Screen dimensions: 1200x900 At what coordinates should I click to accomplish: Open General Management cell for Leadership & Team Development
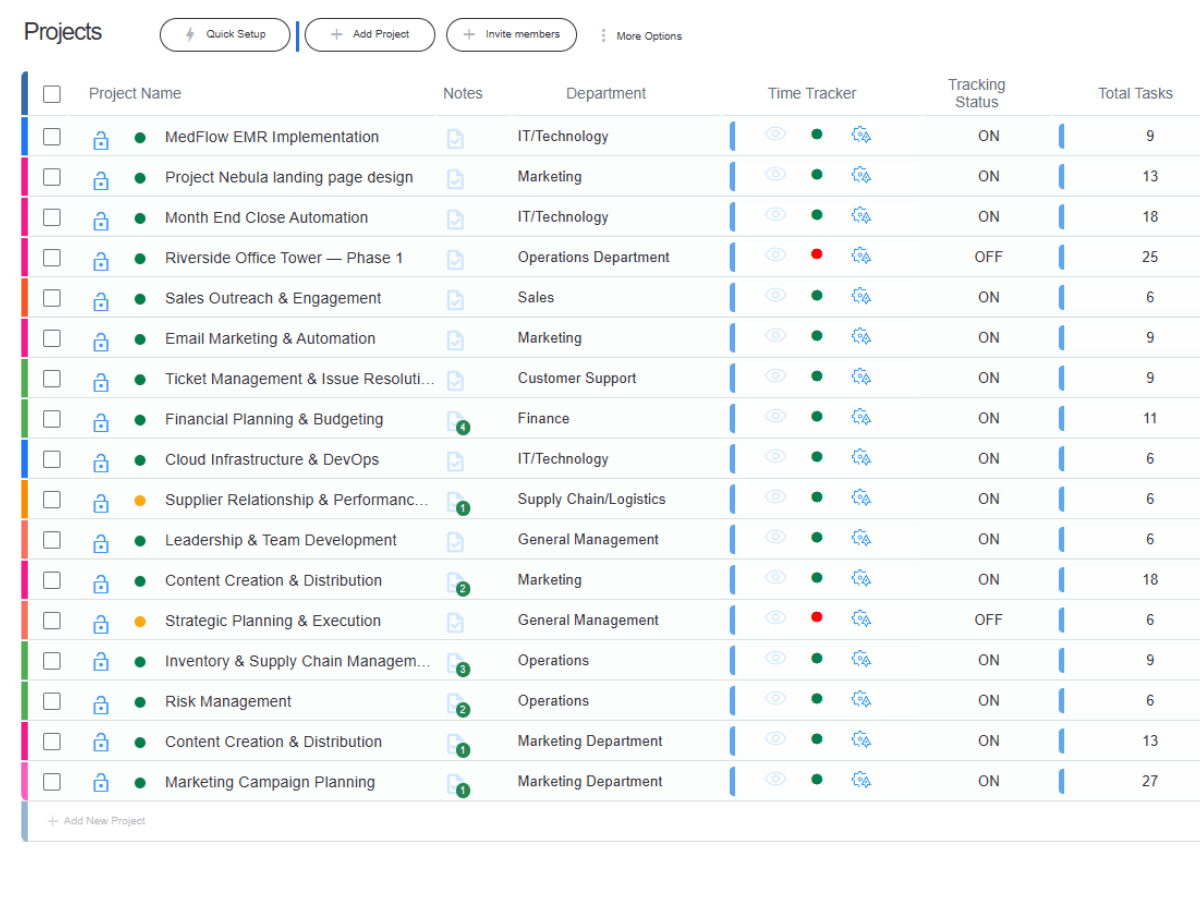[x=588, y=539]
